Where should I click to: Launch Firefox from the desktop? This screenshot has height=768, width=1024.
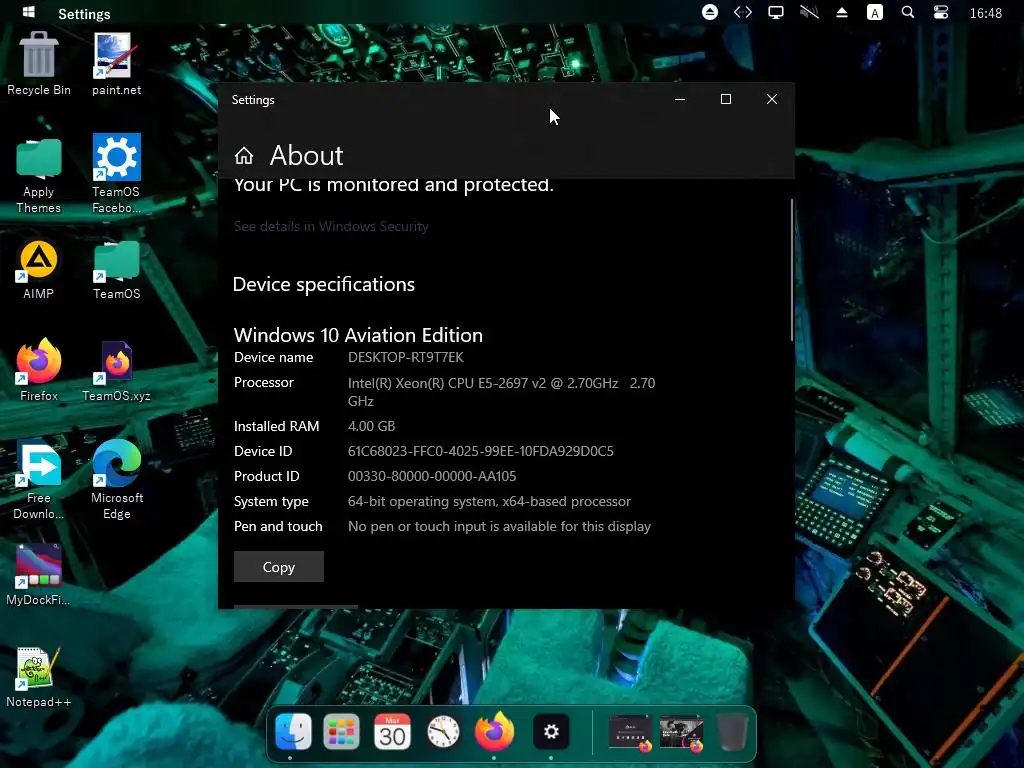coord(39,370)
